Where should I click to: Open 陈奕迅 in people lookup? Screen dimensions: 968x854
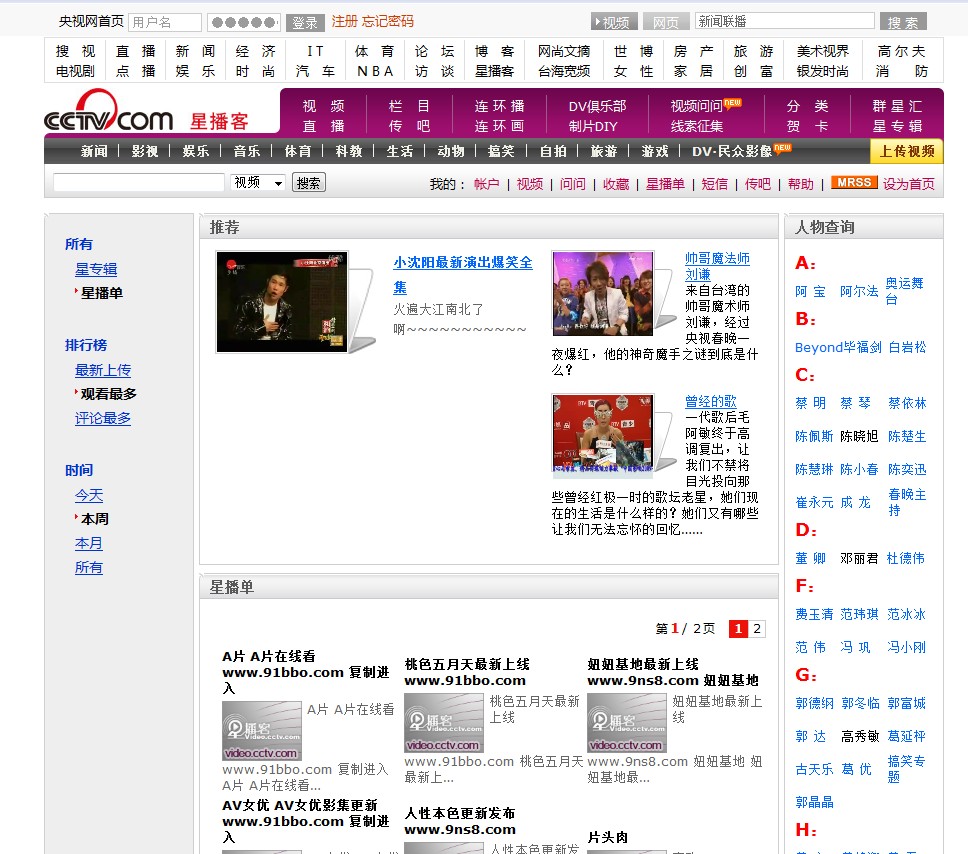pos(907,469)
